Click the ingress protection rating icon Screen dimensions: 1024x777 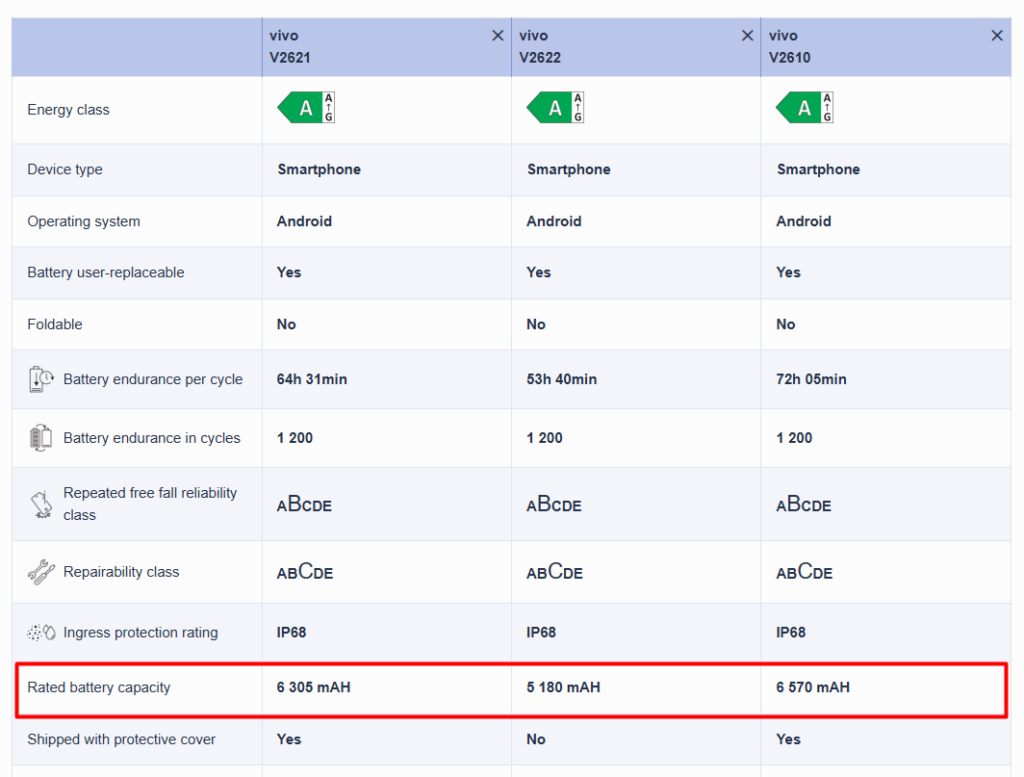click(41, 632)
